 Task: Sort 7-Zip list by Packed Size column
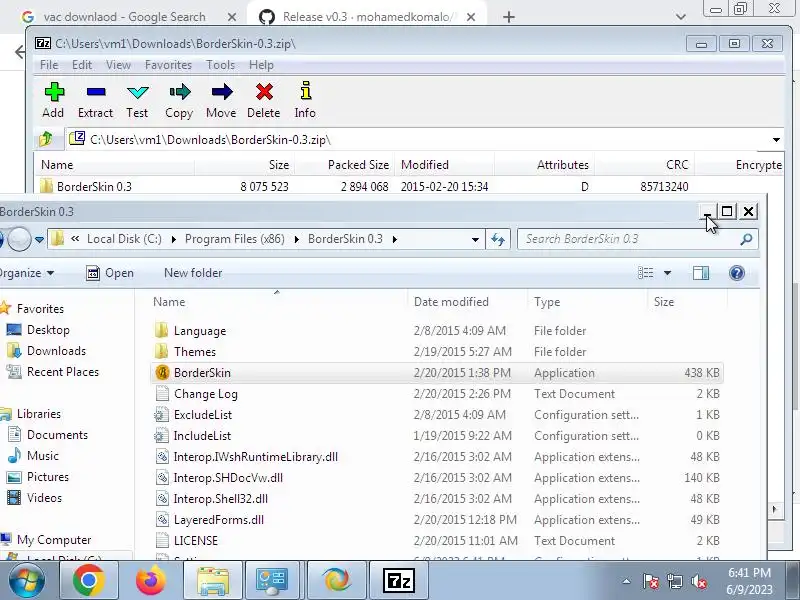[358, 165]
